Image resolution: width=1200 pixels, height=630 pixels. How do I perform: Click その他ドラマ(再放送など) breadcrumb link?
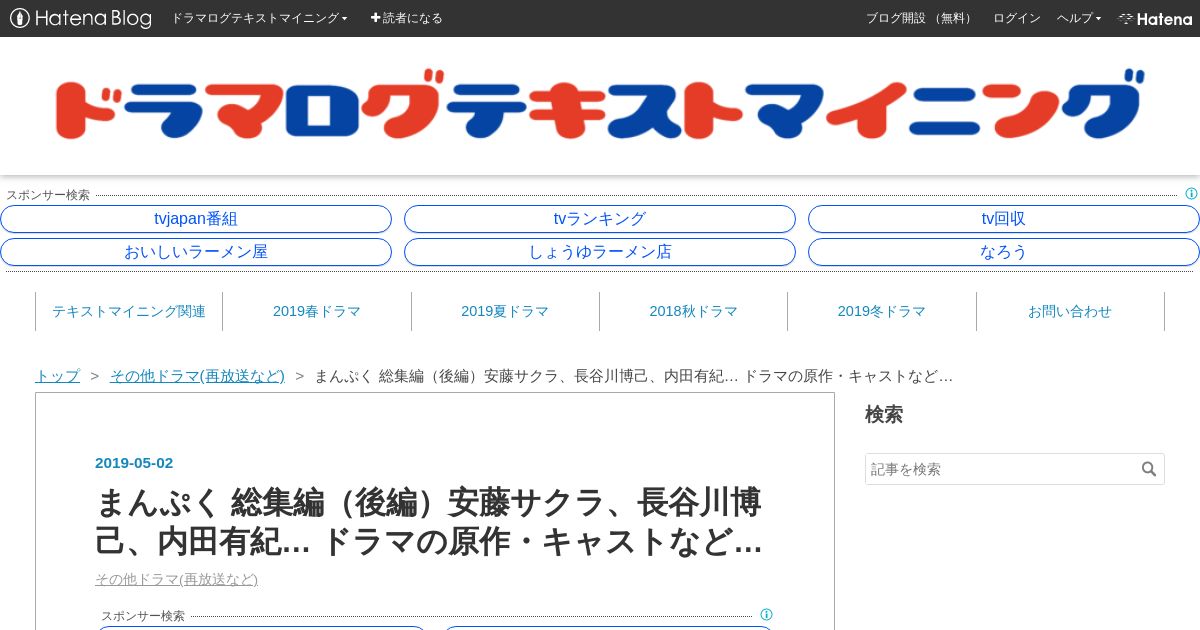click(197, 376)
